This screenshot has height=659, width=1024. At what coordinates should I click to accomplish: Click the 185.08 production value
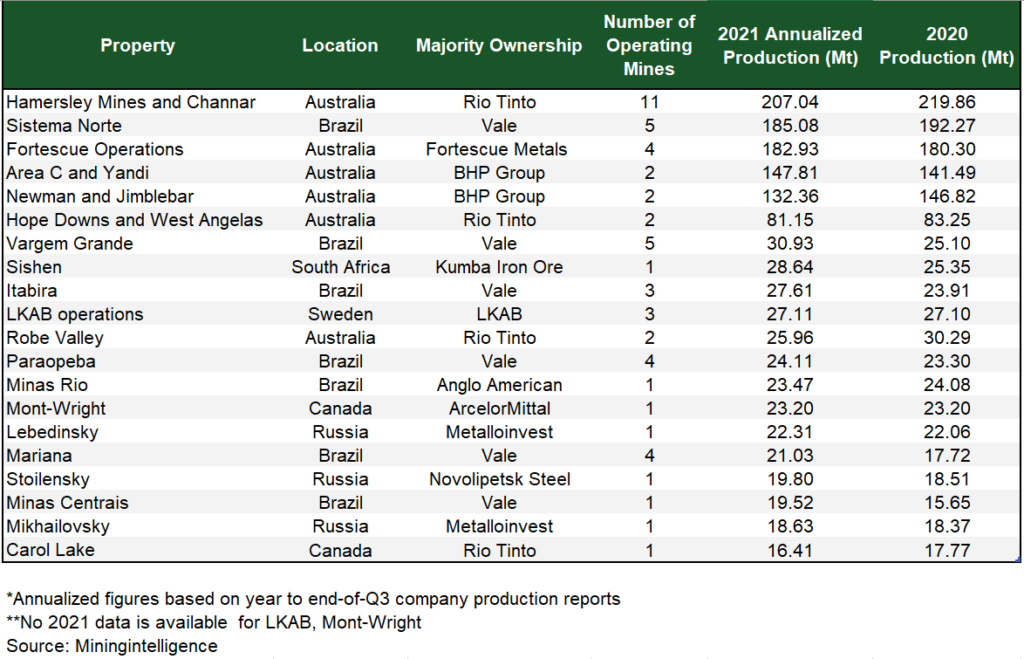click(x=790, y=126)
